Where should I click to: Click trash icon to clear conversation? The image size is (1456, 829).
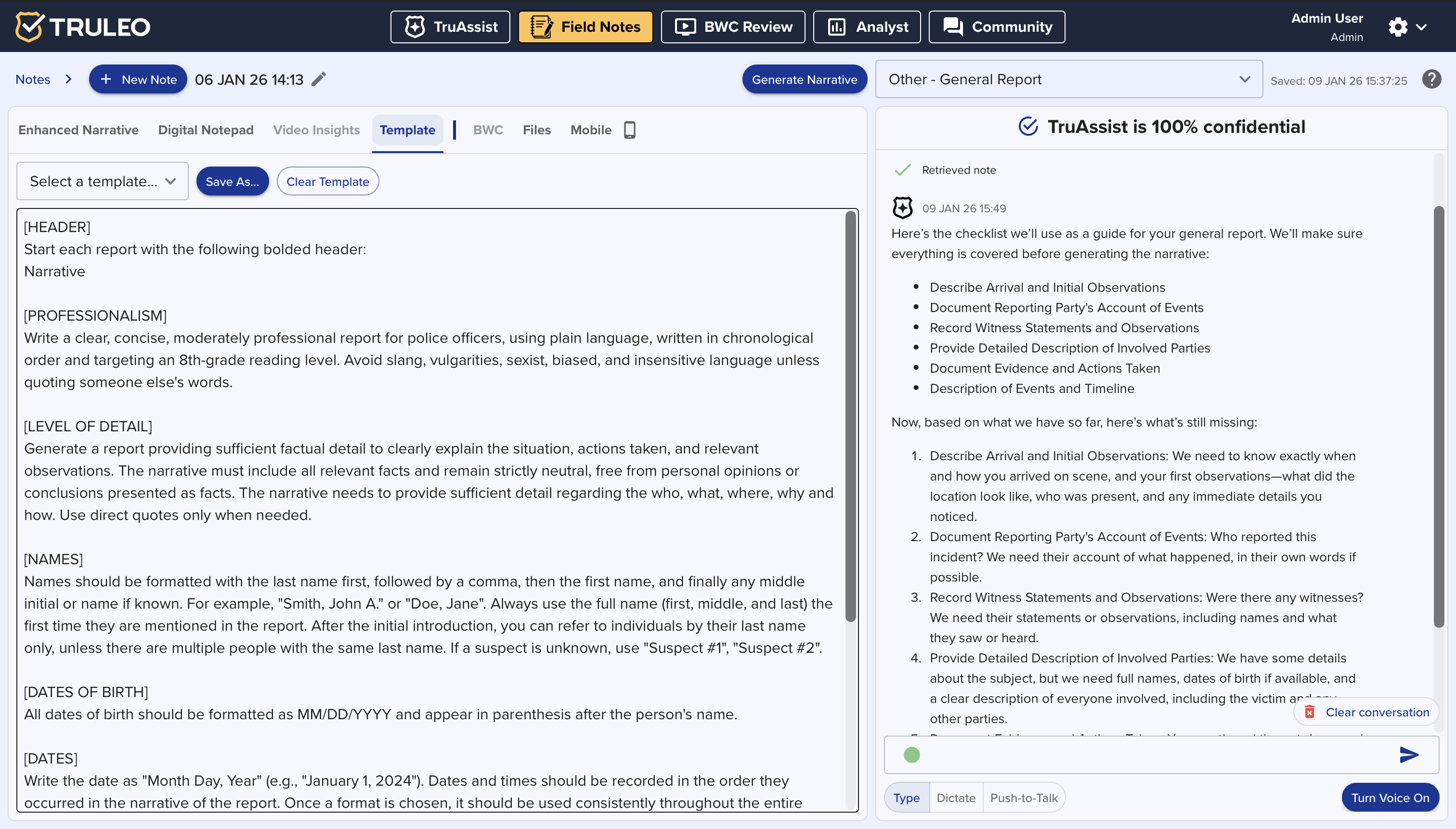pyautogui.click(x=1310, y=712)
